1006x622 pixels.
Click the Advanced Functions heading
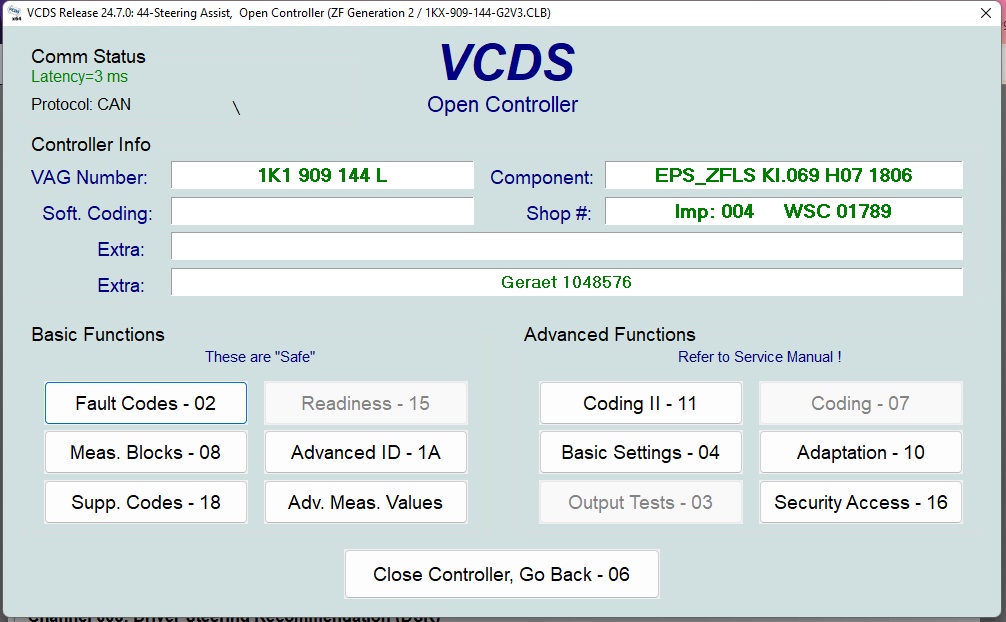pos(610,334)
